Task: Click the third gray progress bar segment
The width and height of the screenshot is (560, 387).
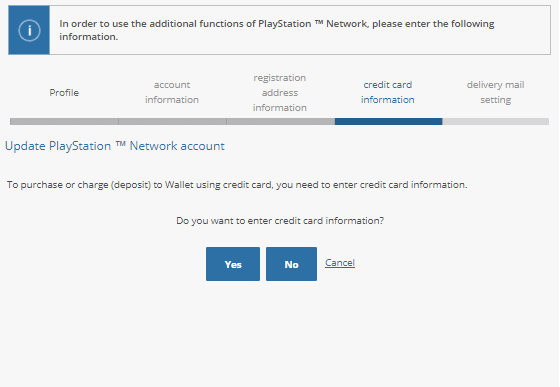Action: pos(281,121)
